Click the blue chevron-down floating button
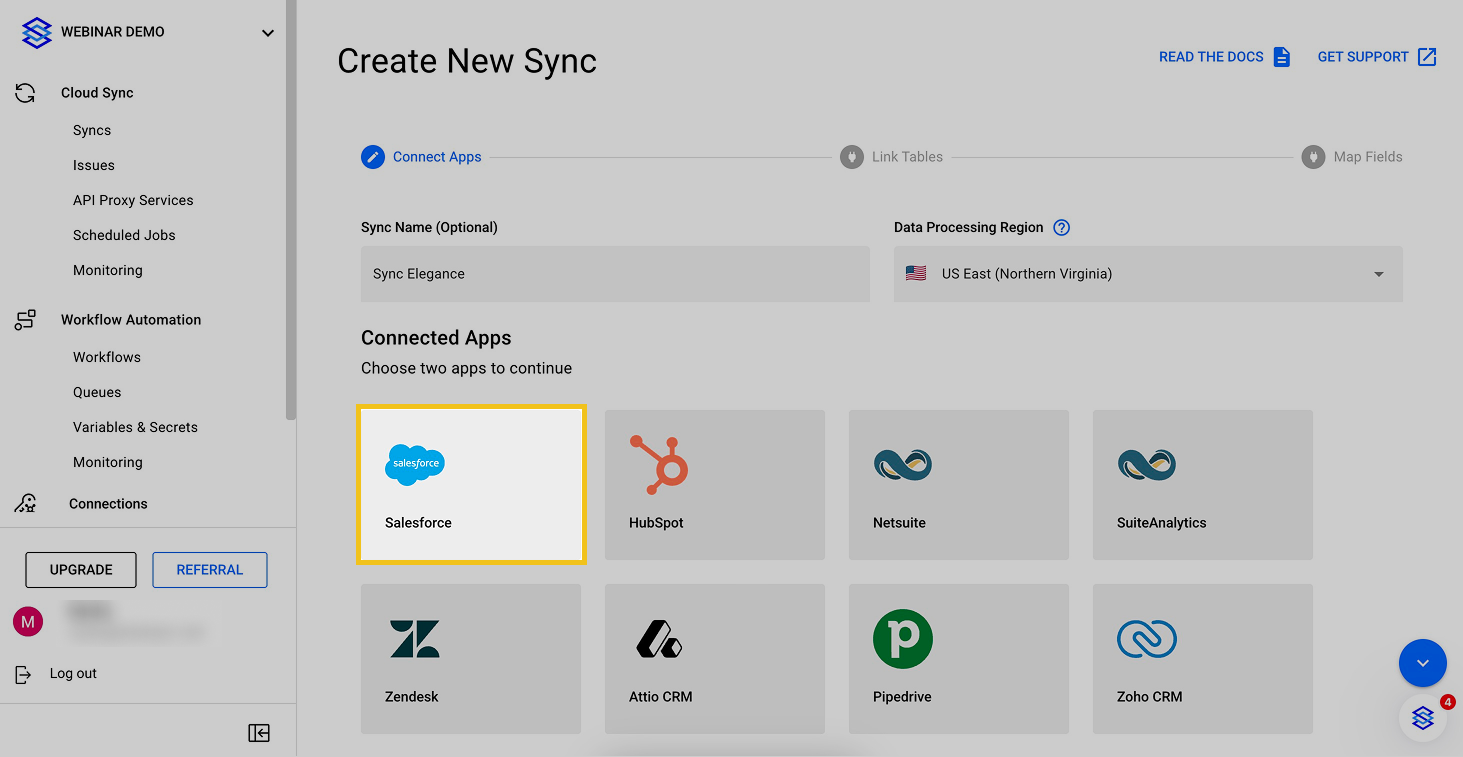The height and width of the screenshot is (757, 1463). (x=1422, y=663)
